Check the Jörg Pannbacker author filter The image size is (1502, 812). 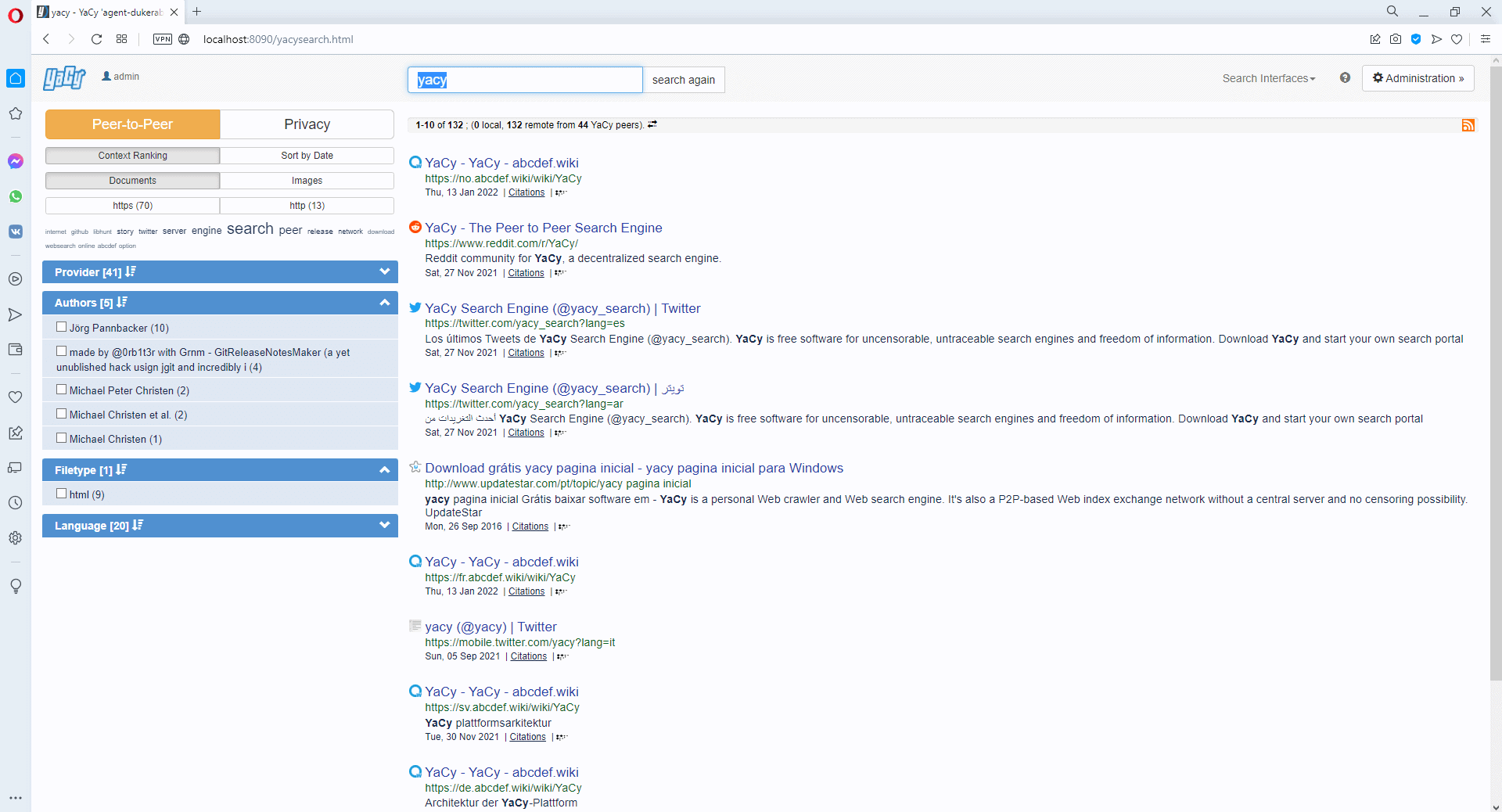61,326
